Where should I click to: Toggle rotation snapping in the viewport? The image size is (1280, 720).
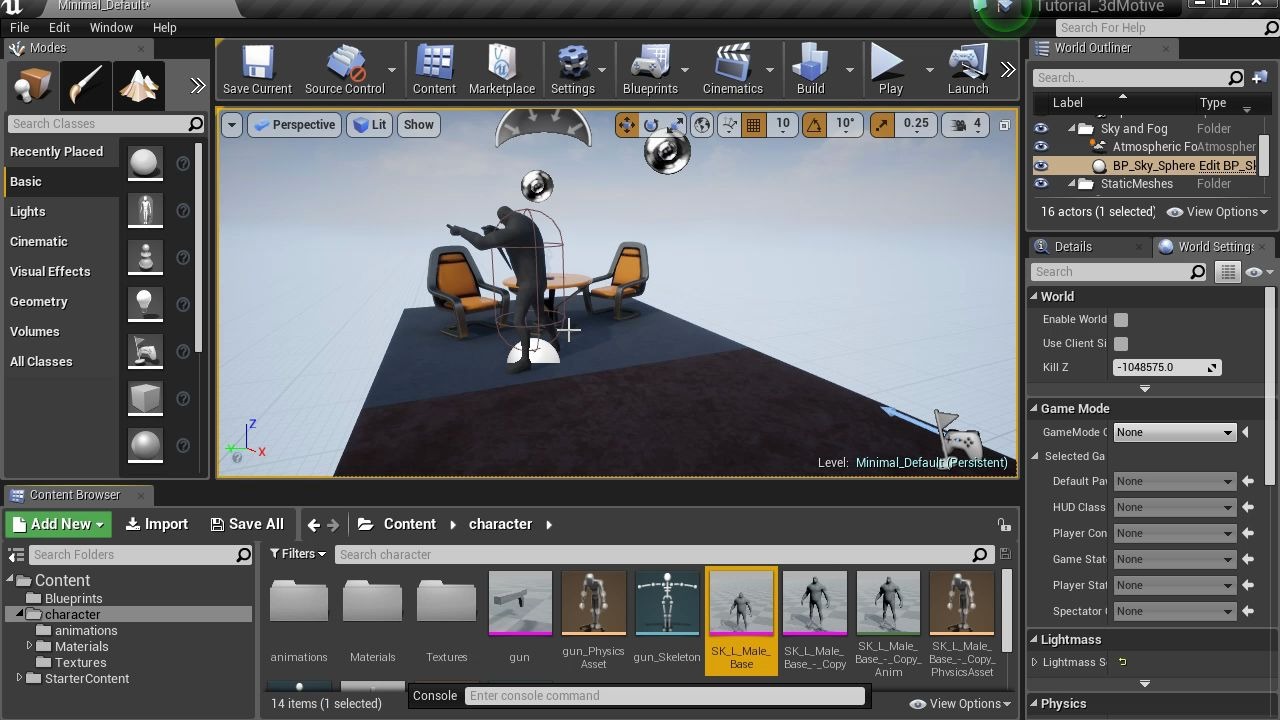point(815,124)
